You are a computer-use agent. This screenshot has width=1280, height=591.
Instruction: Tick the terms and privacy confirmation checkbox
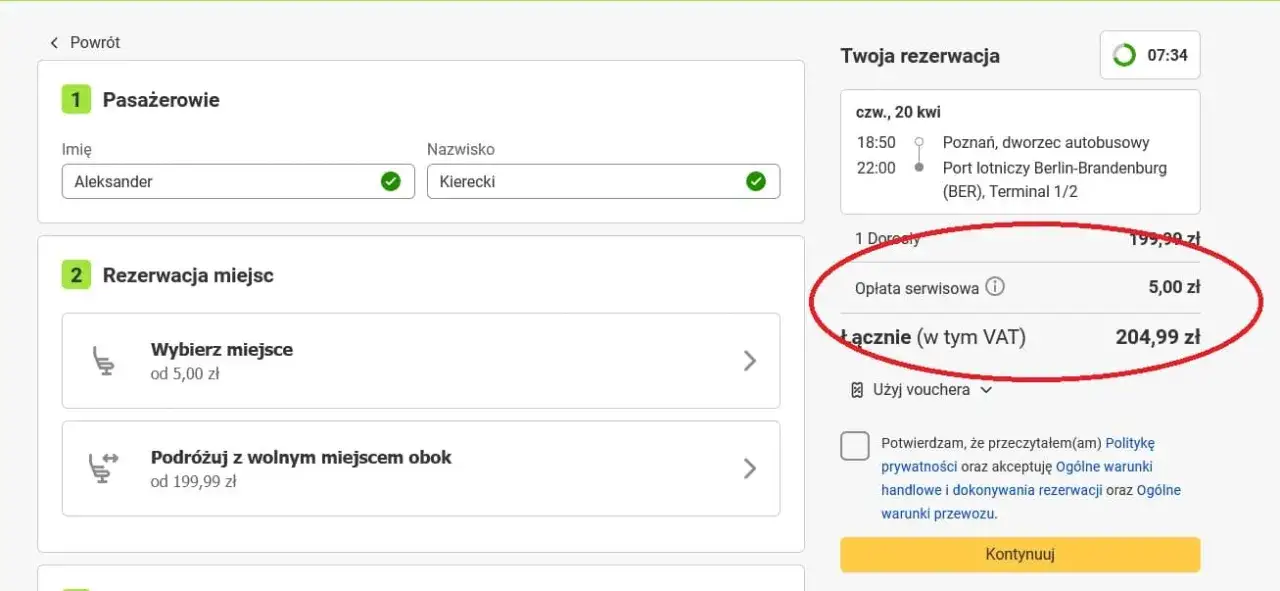(x=855, y=446)
